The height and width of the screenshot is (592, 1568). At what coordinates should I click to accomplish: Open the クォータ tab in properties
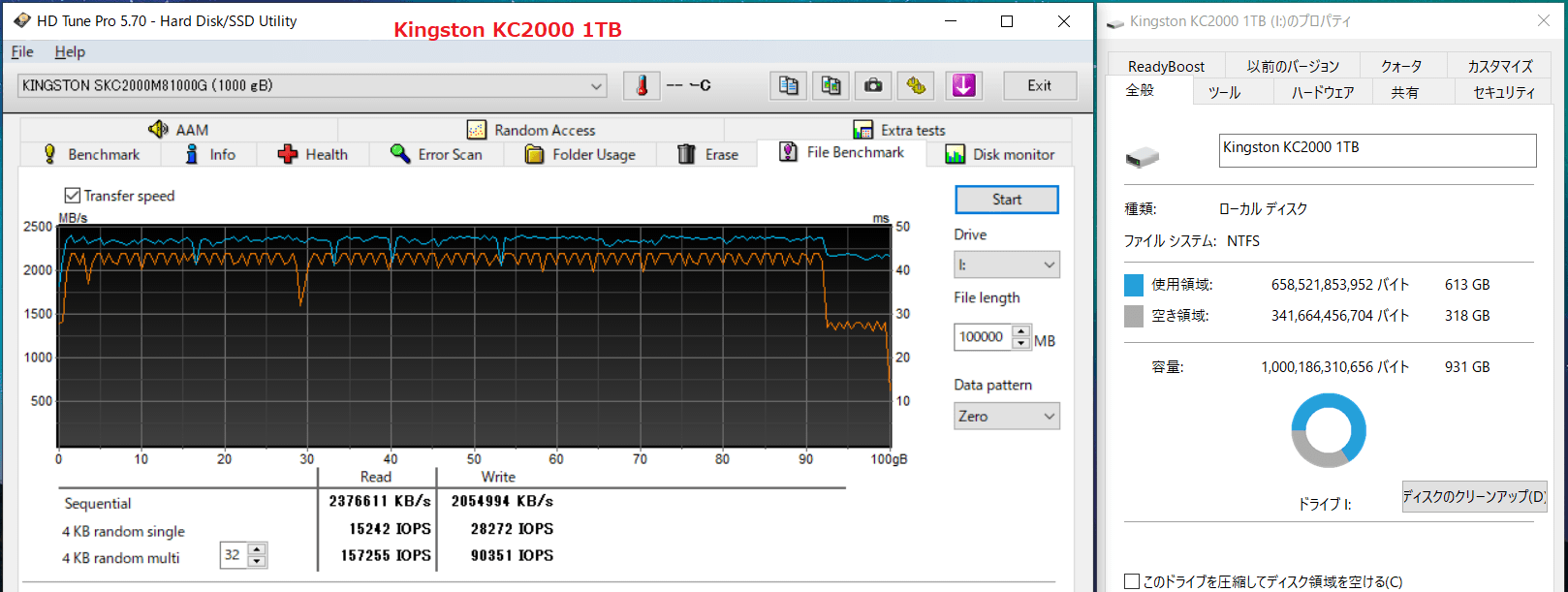pos(1401,66)
